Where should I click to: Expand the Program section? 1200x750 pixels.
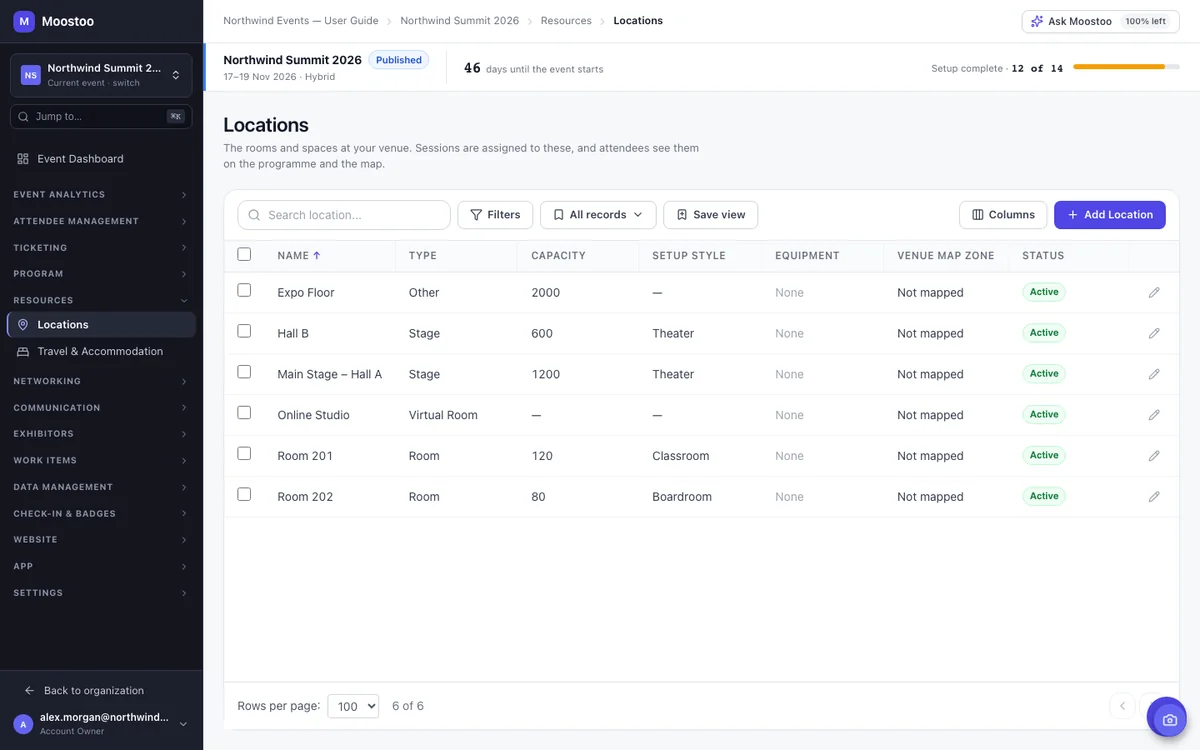point(101,274)
